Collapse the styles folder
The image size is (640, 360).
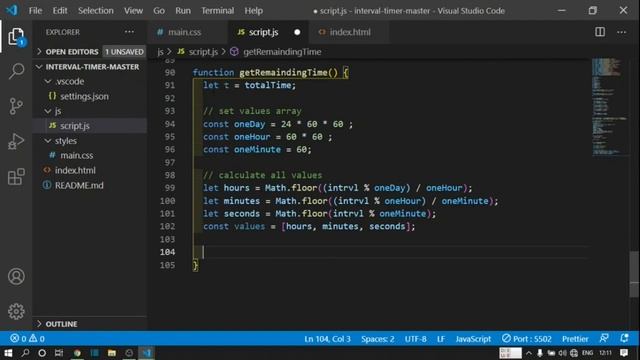[x=48, y=140]
